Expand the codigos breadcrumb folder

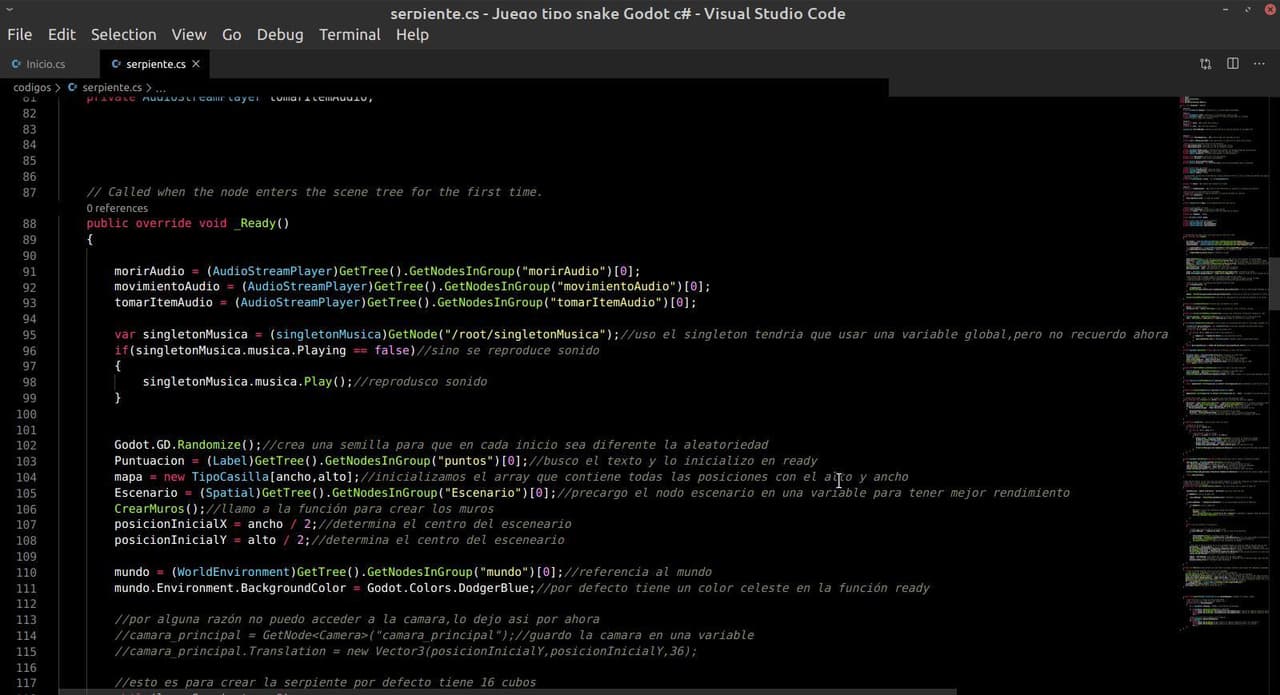click(x=32, y=88)
